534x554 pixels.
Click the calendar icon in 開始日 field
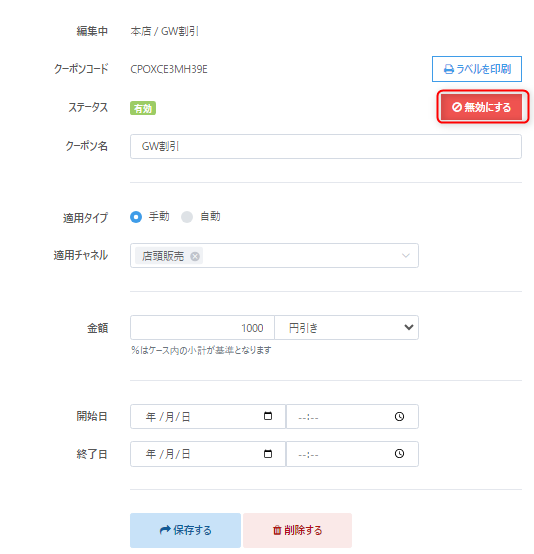pyautogui.click(x=268, y=416)
